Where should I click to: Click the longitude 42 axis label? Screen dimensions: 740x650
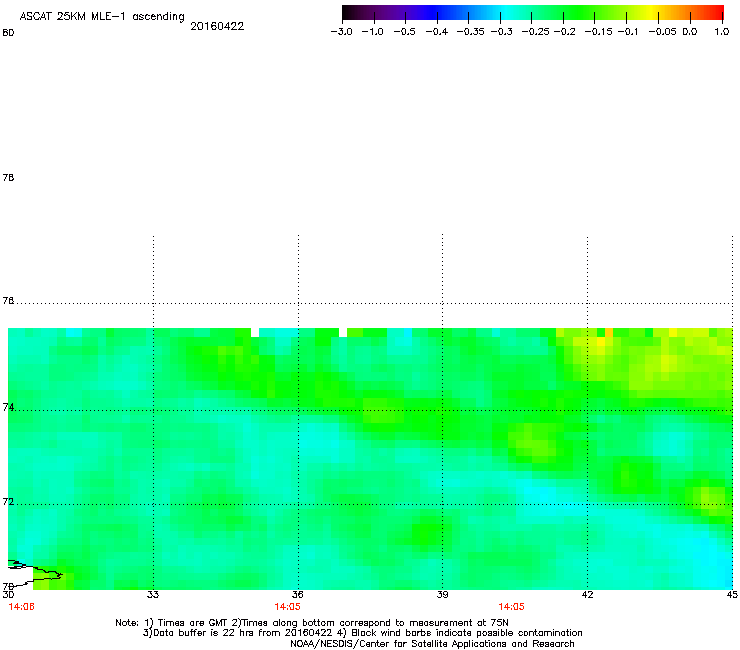coord(587,594)
